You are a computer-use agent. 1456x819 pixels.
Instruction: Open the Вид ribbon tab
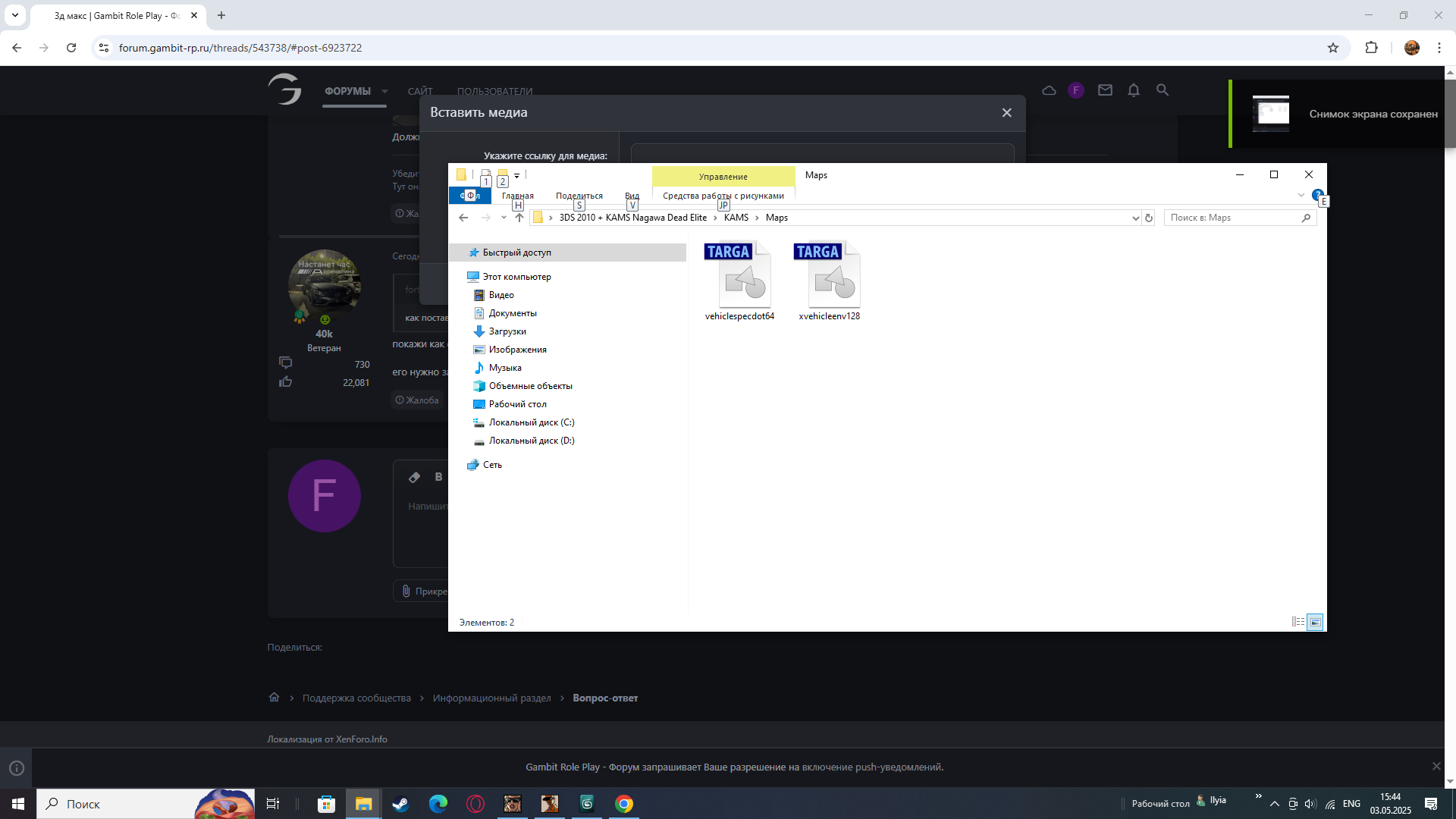(x=632, y=196)
